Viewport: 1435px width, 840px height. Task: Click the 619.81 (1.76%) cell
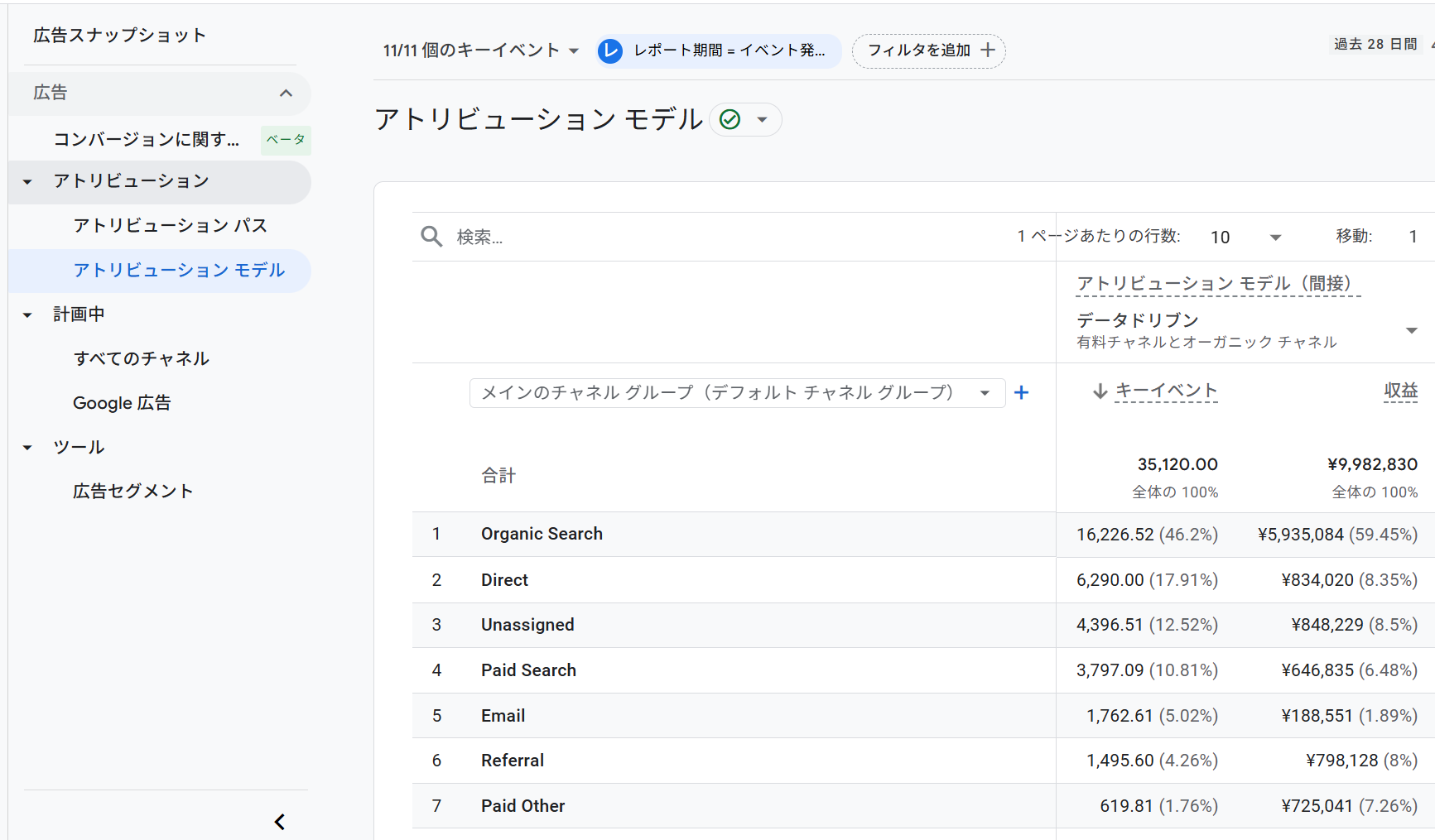(1158, 806)
